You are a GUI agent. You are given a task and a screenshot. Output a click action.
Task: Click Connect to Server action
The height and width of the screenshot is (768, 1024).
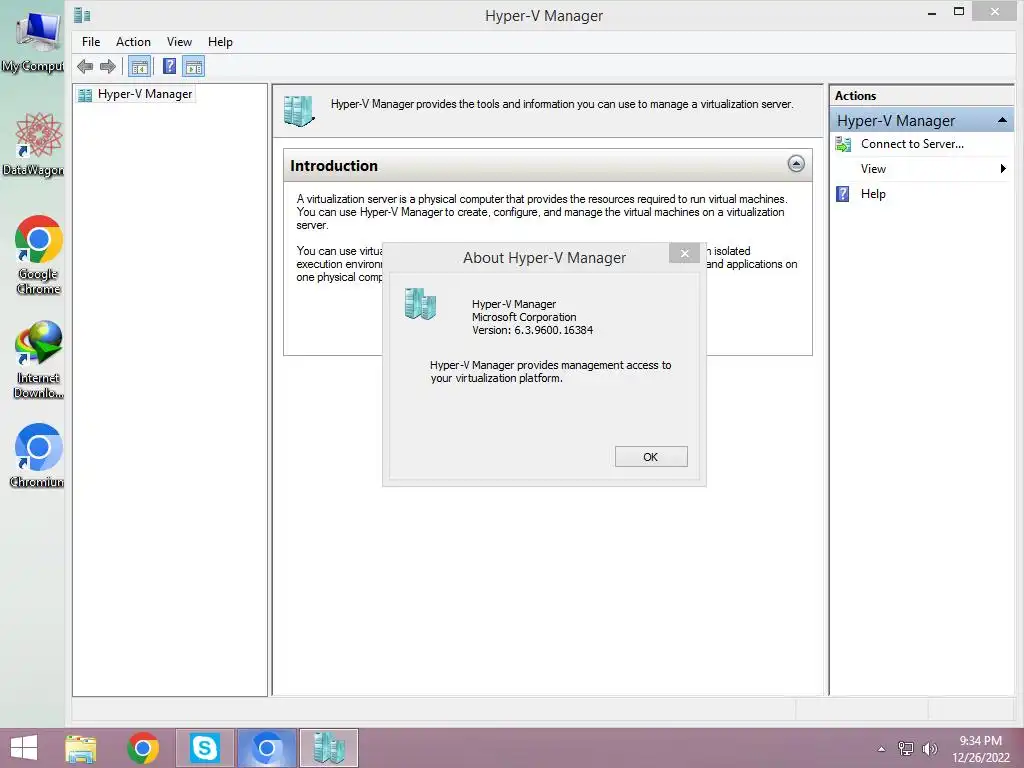[x=912, y=144]
